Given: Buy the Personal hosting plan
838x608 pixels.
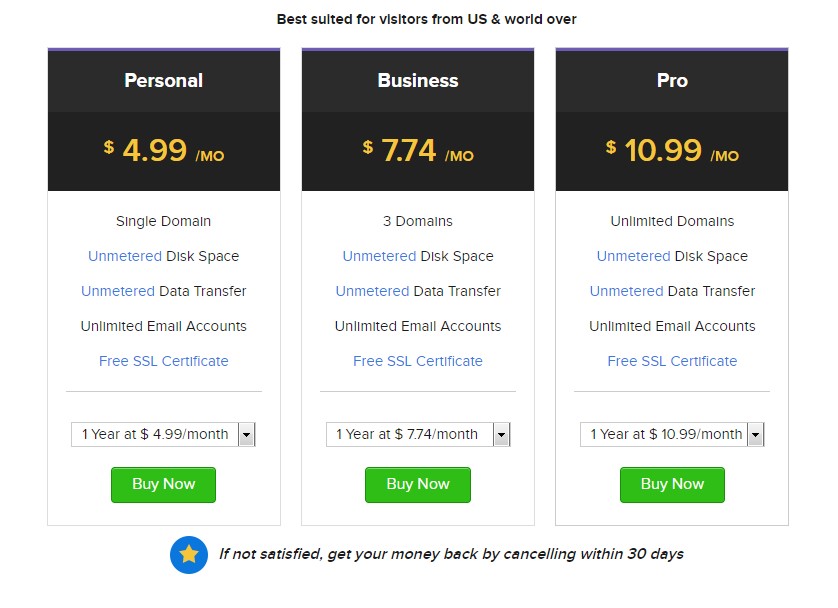Looking at the screenshot, I should click(x=163, y=484).
